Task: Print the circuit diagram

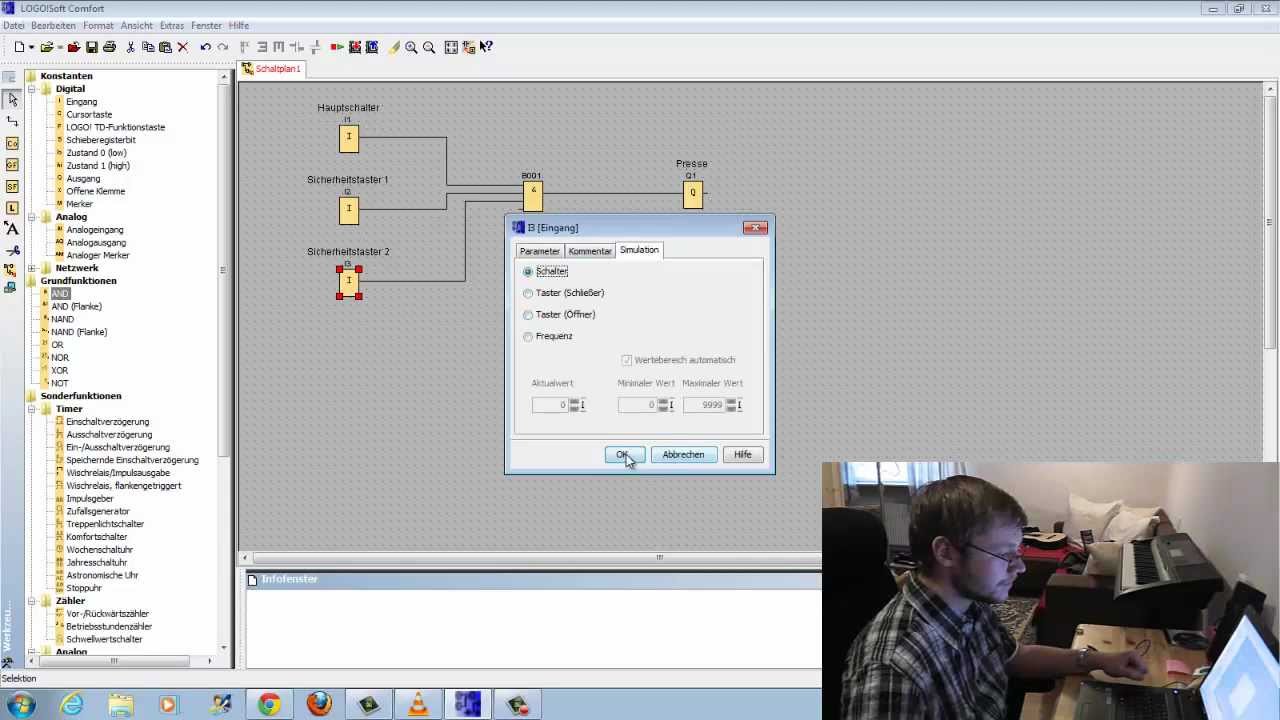Action: pyautogui.click(x=110, y=47)
